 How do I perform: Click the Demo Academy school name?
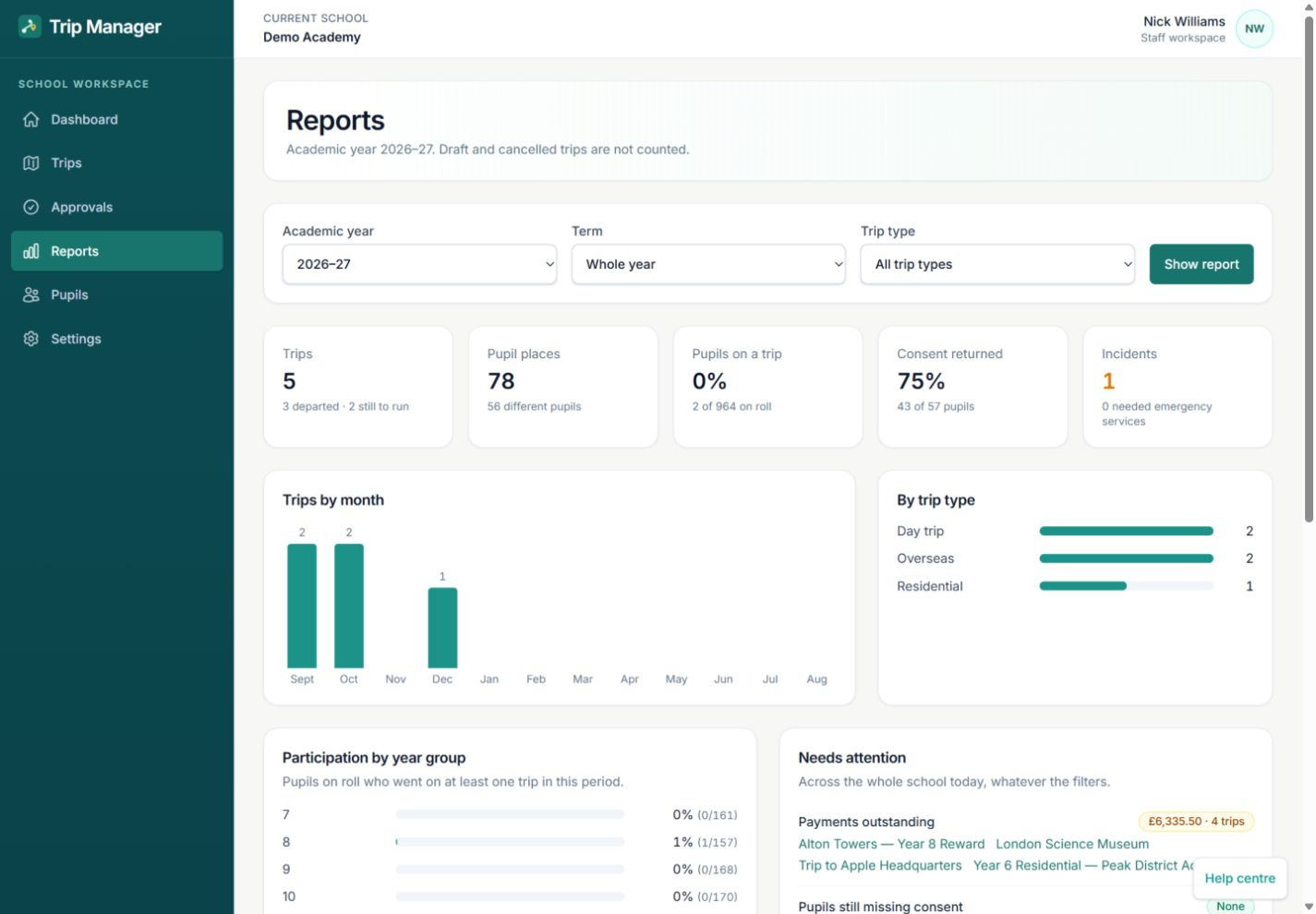[312, 37]
